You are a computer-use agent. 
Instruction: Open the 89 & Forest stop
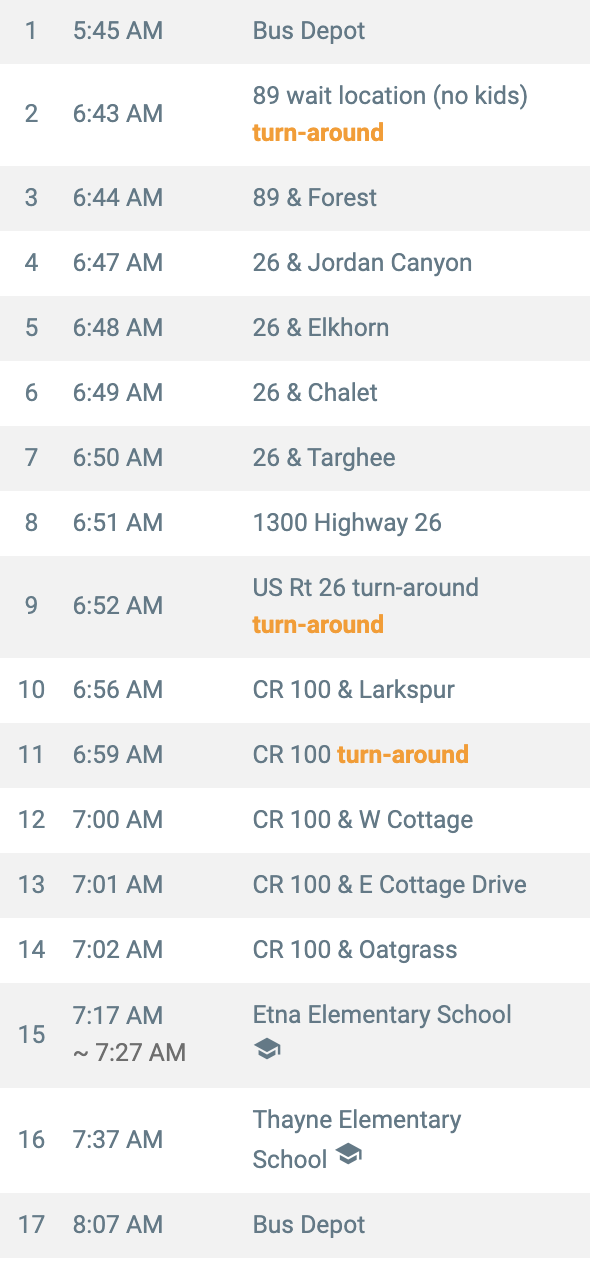click(x=295, y=197)
